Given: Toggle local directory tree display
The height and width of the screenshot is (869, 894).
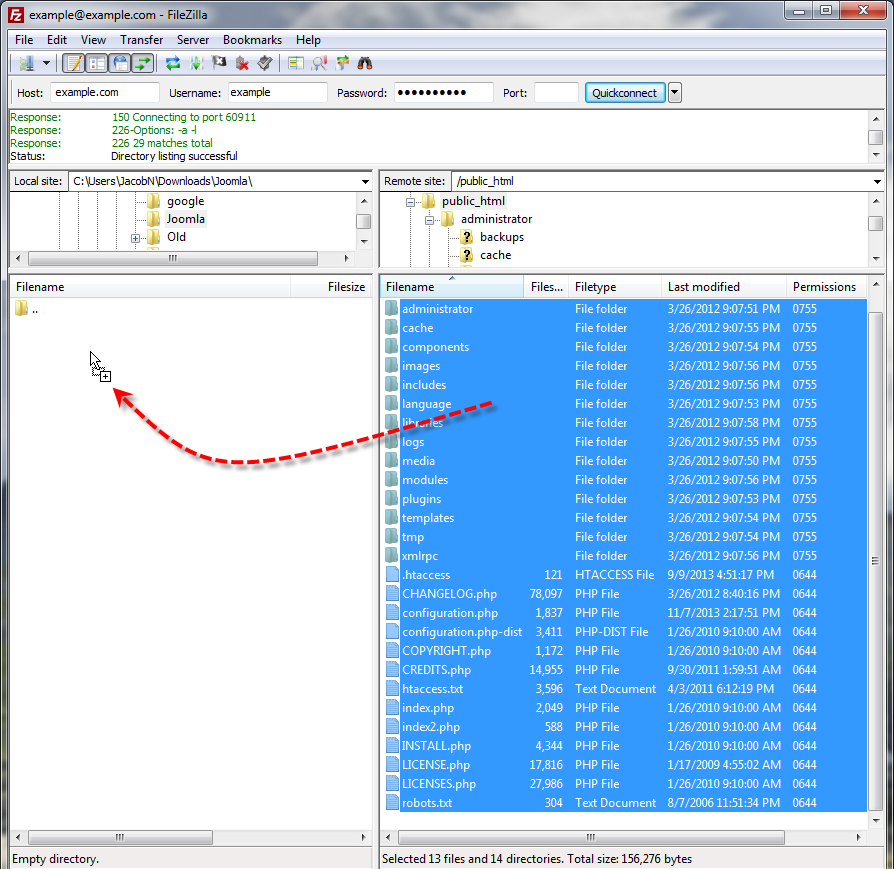Looking at the screenshot, I should coord(96,63).
